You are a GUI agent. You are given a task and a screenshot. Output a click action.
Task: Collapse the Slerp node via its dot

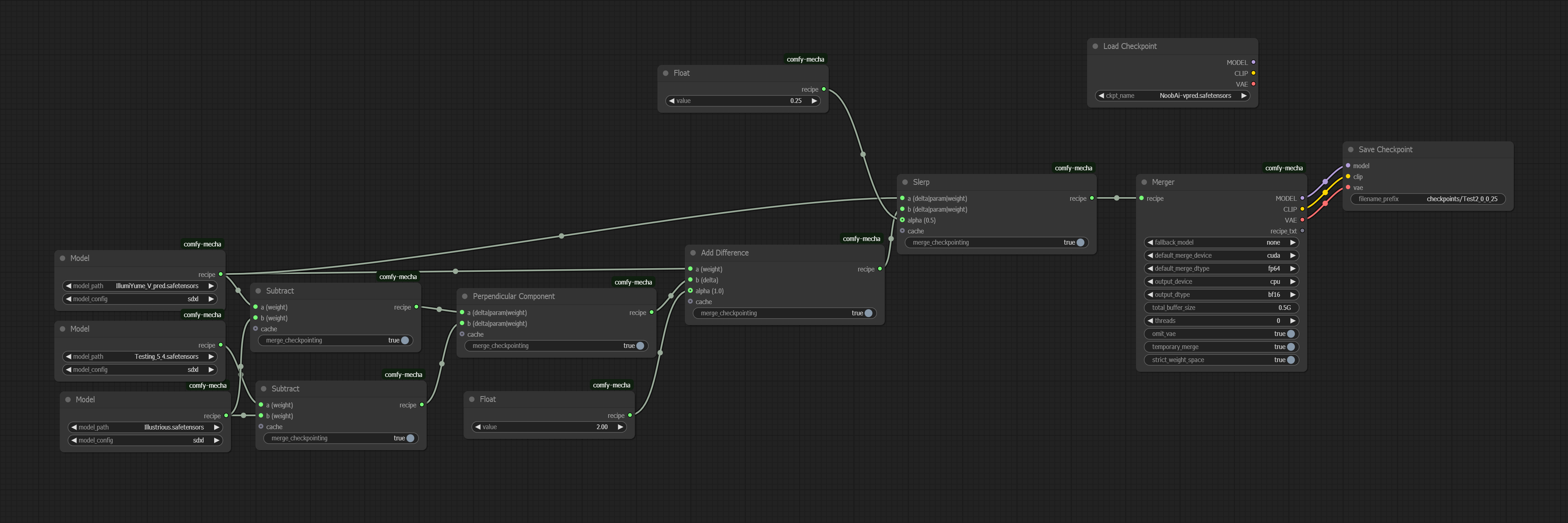pos(905,182)
